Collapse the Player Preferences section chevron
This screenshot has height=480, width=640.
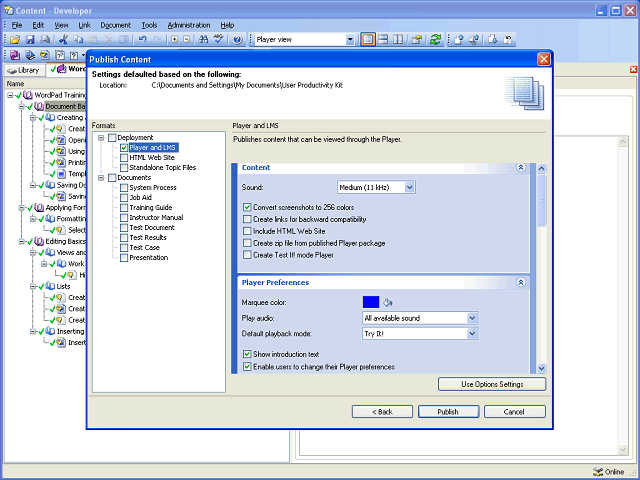pyautogui.click(x=521, y=282)
